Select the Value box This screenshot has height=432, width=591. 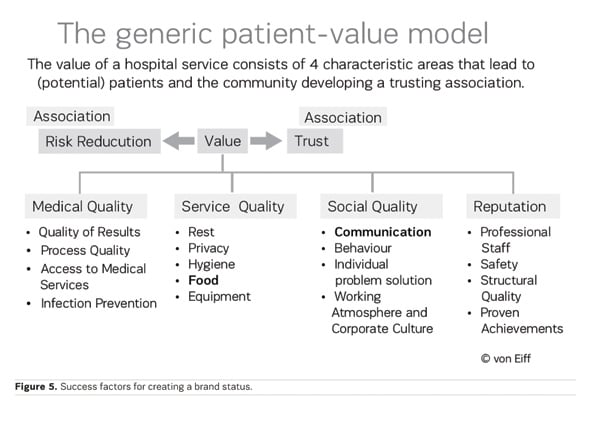pyautogui.click(x=223, y=141)
